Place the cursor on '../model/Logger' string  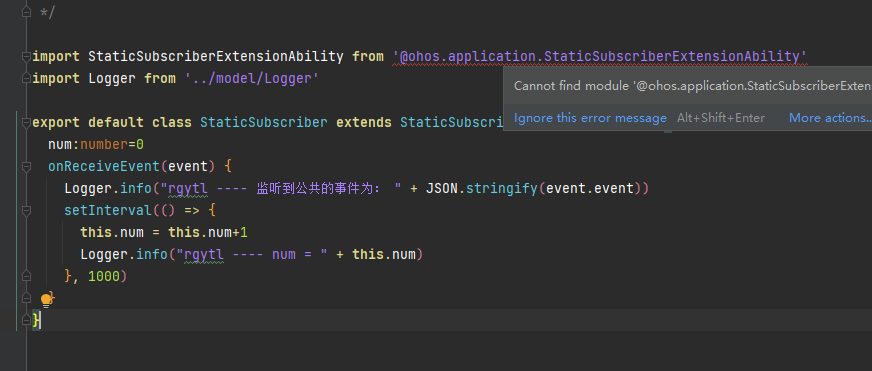(x=252, y=78)
